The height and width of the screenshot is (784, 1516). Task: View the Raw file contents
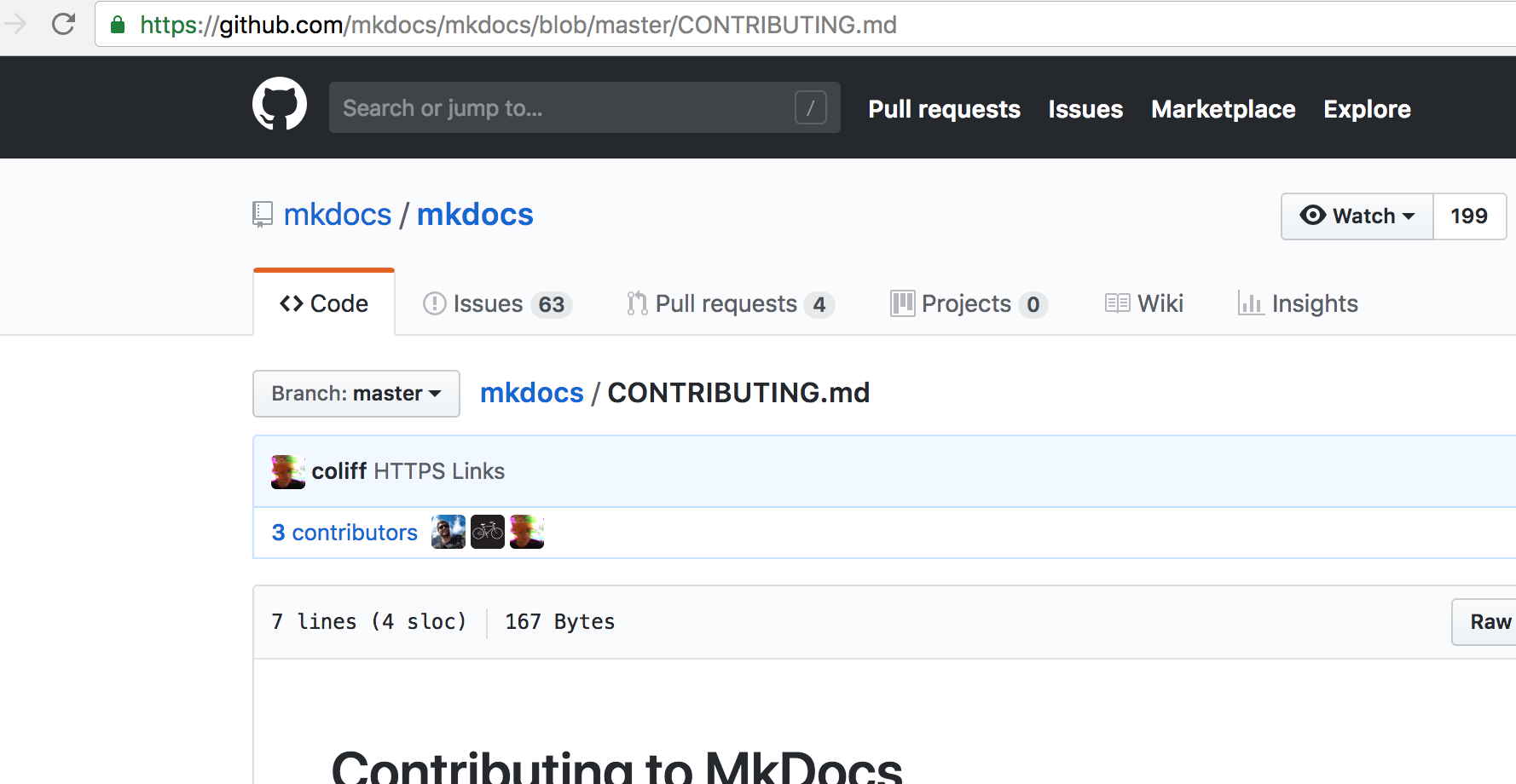click(1490, 622)
